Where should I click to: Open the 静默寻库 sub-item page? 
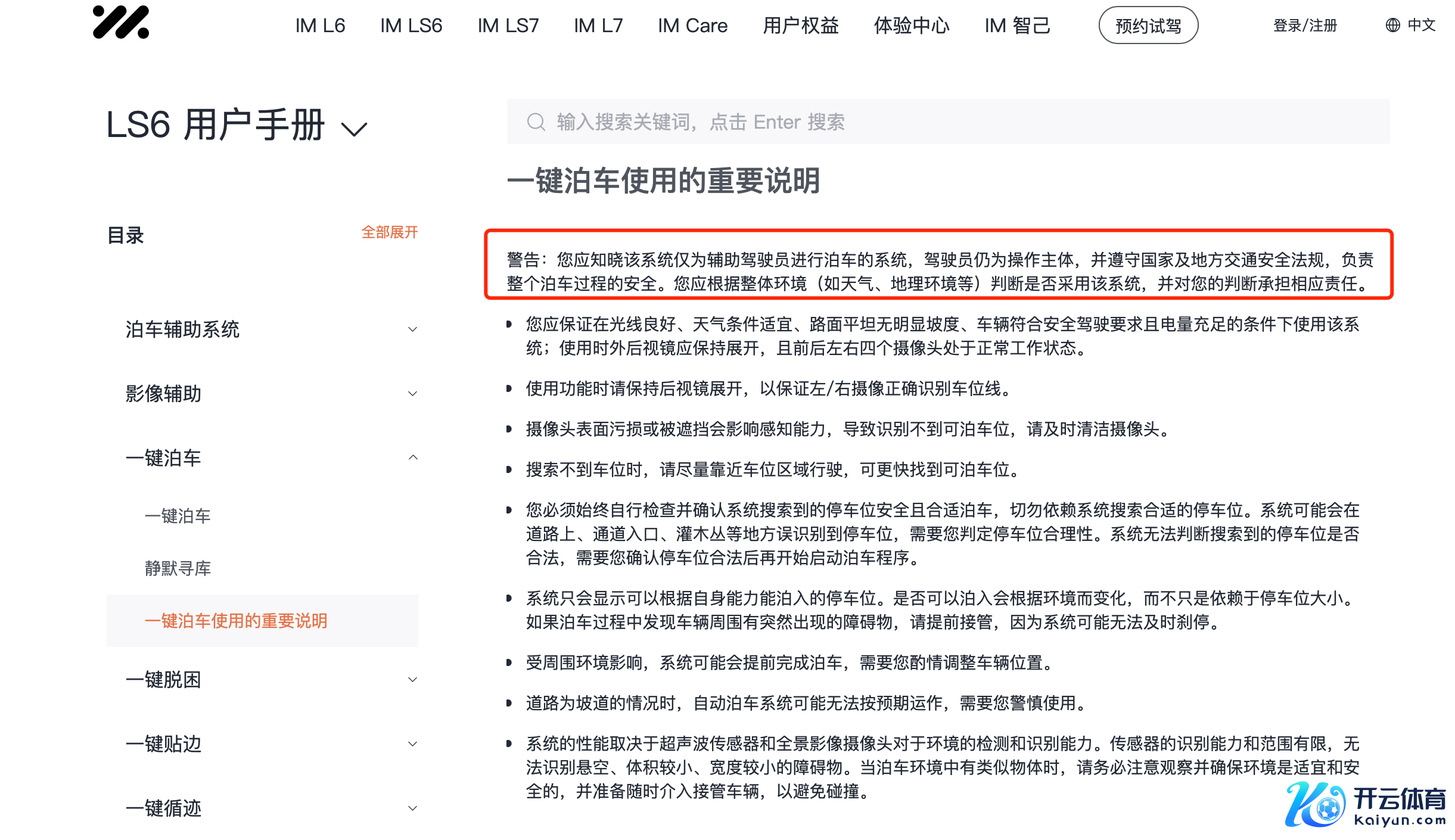click(x=178, y=568)
